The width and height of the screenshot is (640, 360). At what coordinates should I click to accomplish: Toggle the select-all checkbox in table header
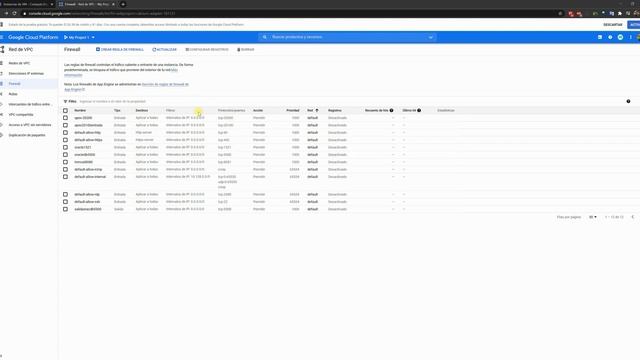click(65, 111)
